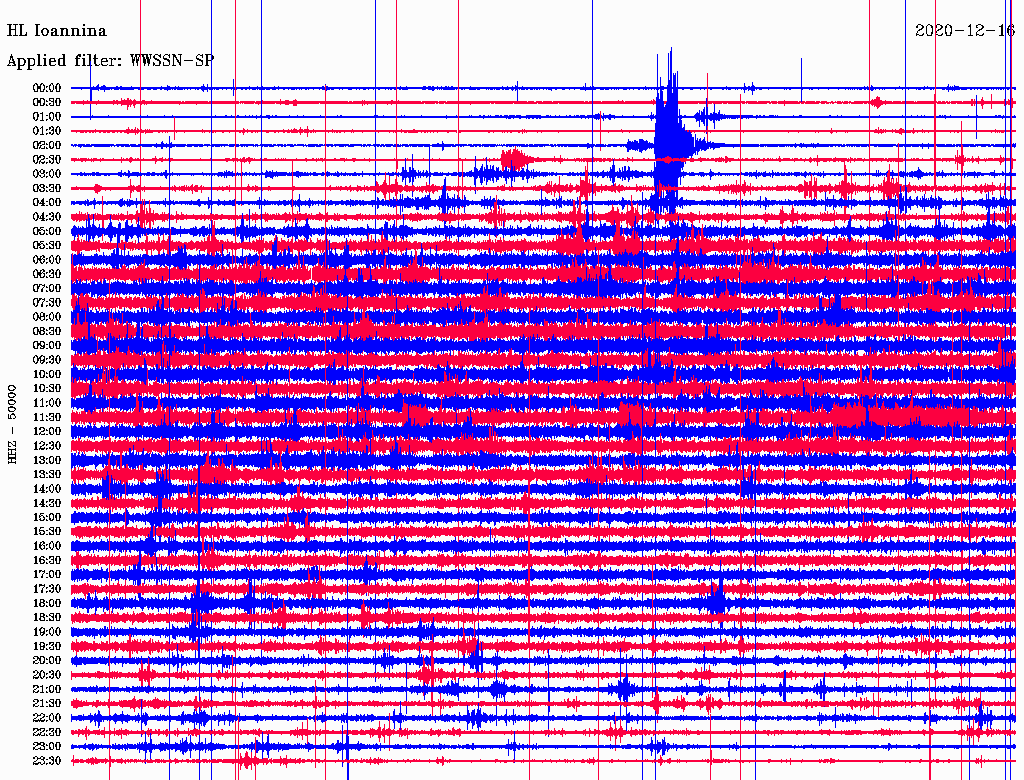Image resolution: width=1024 pixels, height=780 pixels.
Task: Select the 01:30 time row label
Action: click(x=47, y=131)
